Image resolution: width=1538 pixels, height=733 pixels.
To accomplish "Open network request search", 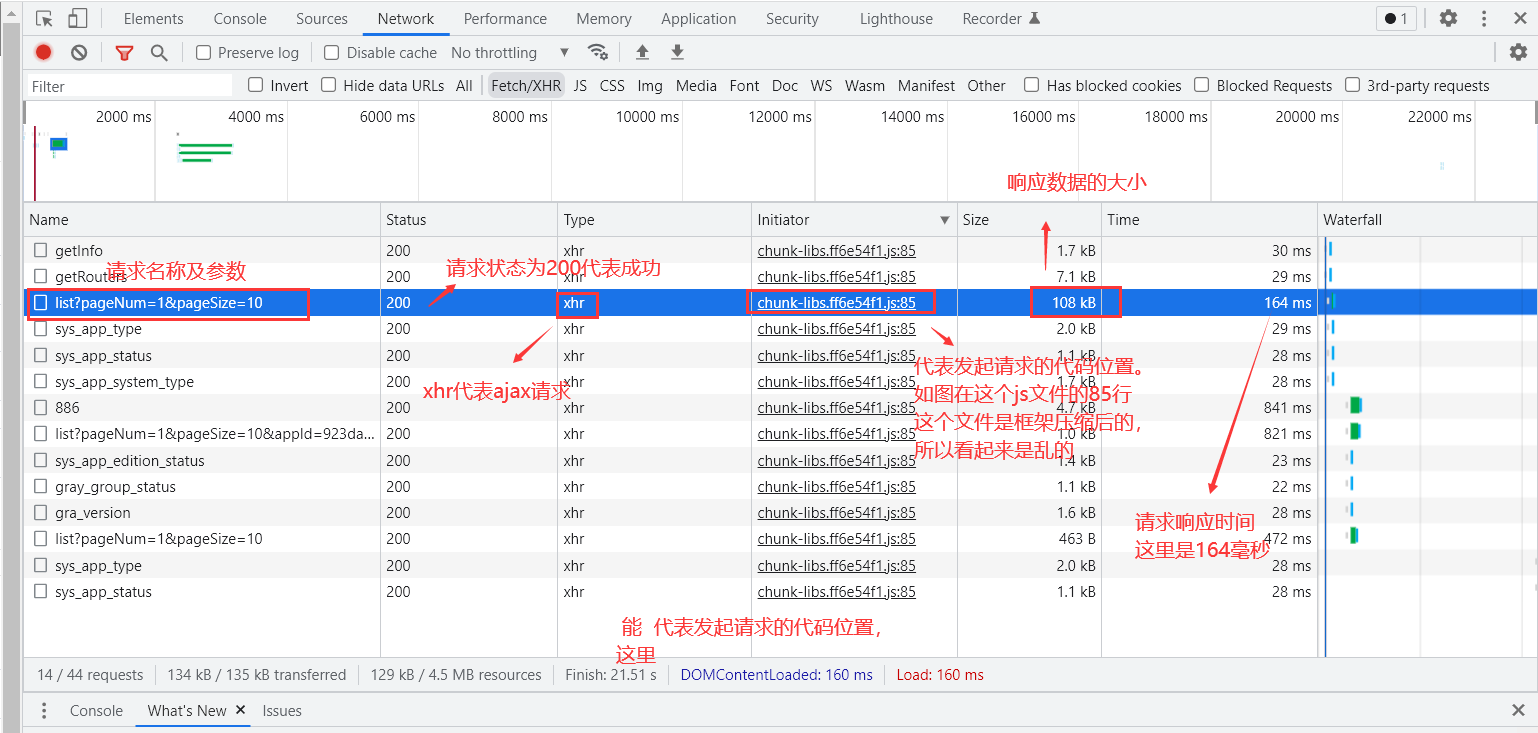I will pyautogui.click(x=159, y=52).
